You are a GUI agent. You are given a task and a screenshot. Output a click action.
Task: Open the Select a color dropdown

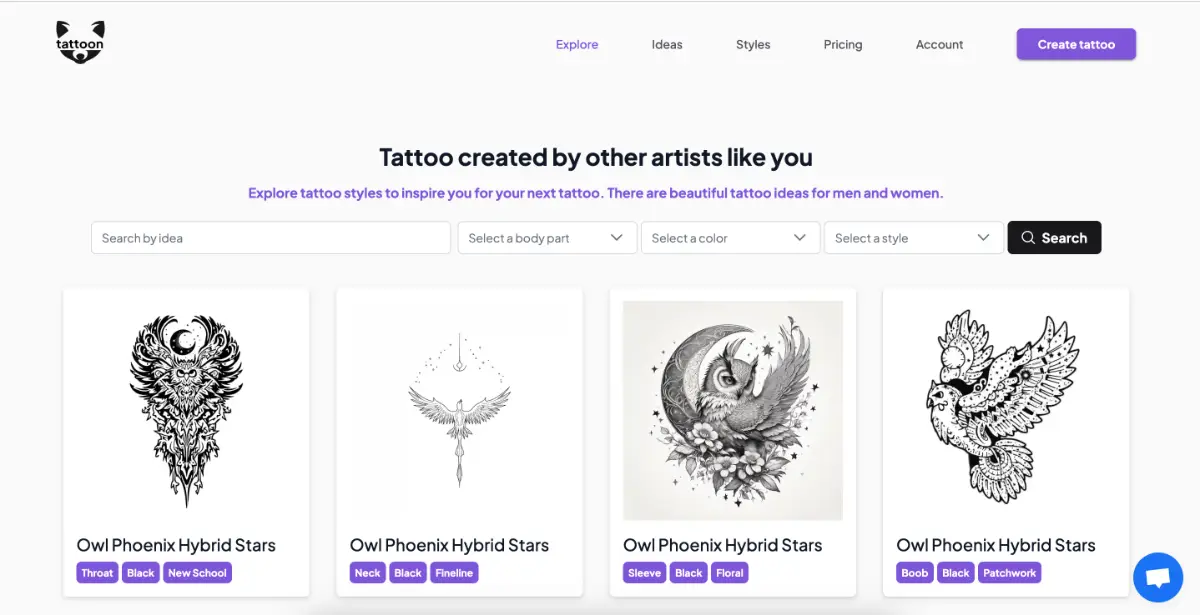[x=730, y=238]
